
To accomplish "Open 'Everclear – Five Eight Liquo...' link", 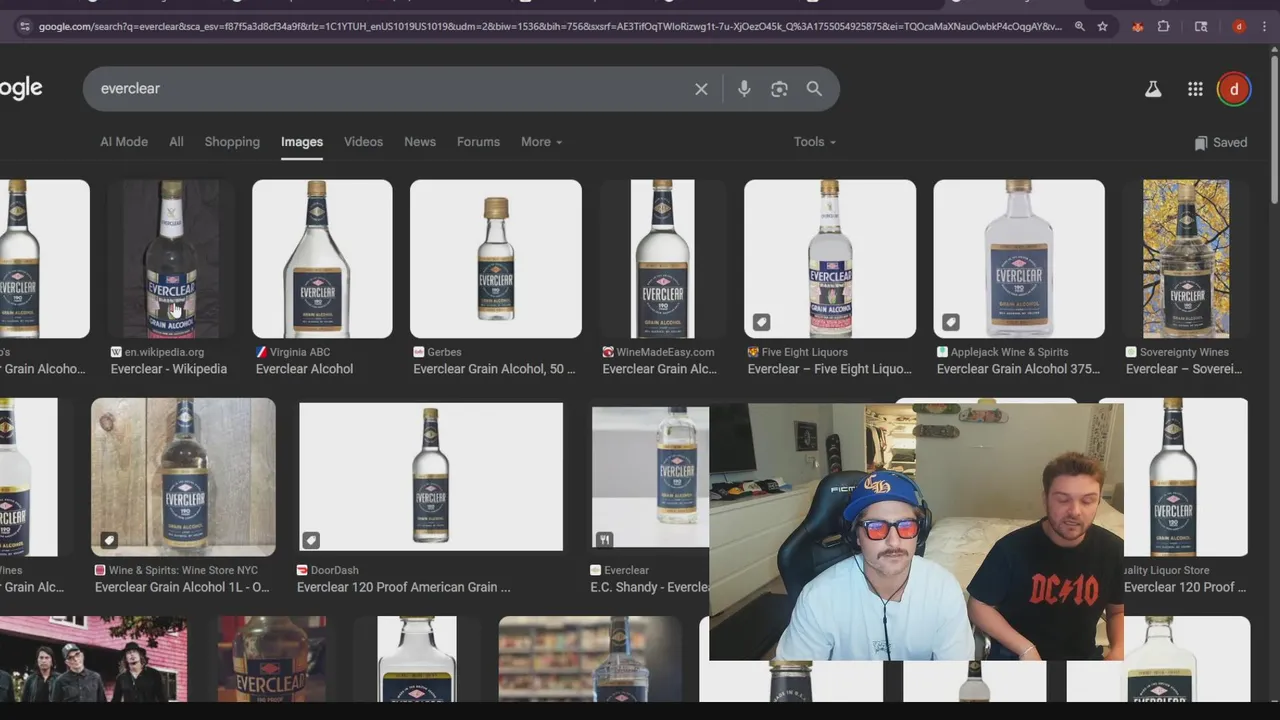I will 830,369.
